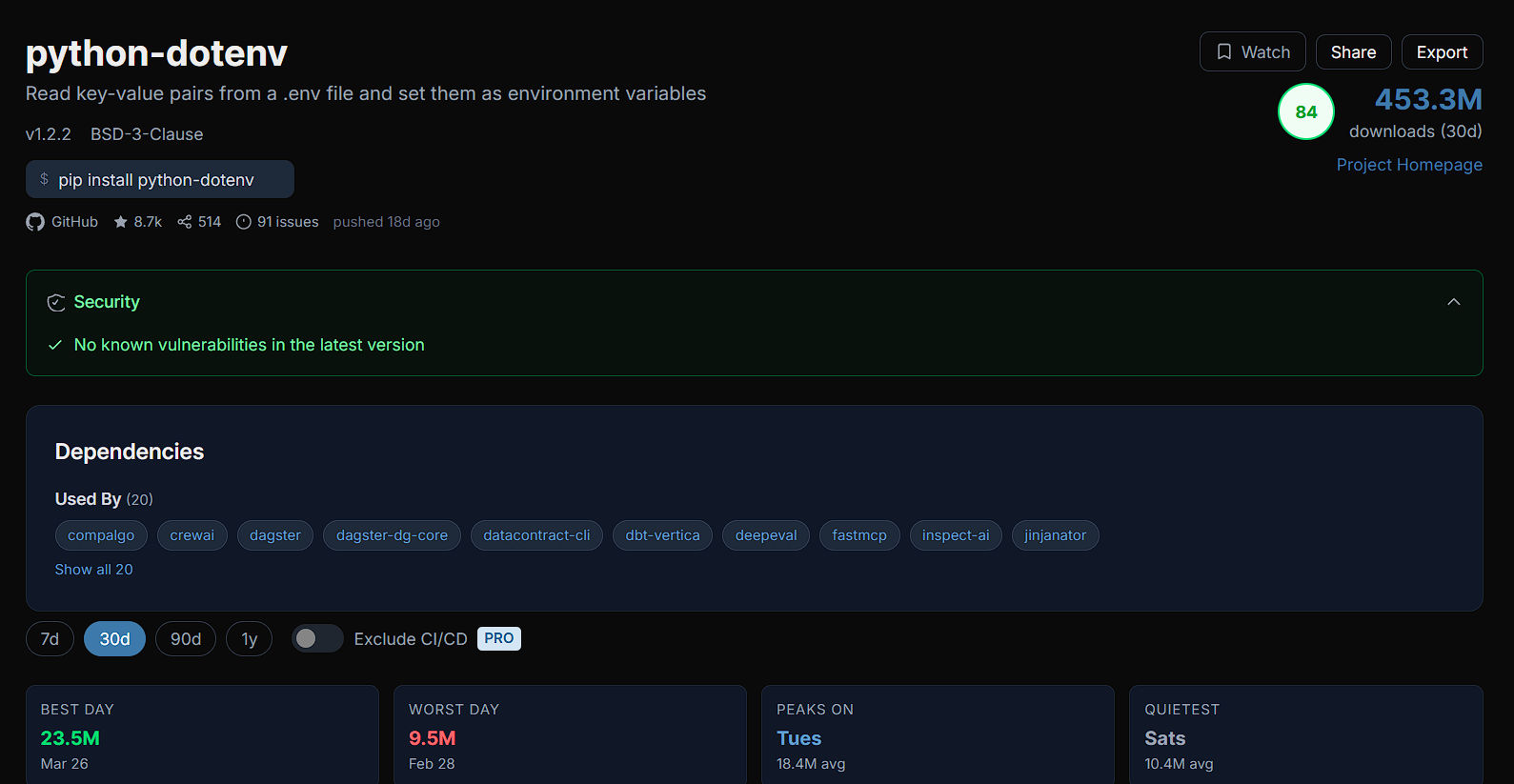The width and height of the screenshot is (1514, 784).
Task: Expand the Show all 20 dependents link
Action: click(x=93, y=569)
